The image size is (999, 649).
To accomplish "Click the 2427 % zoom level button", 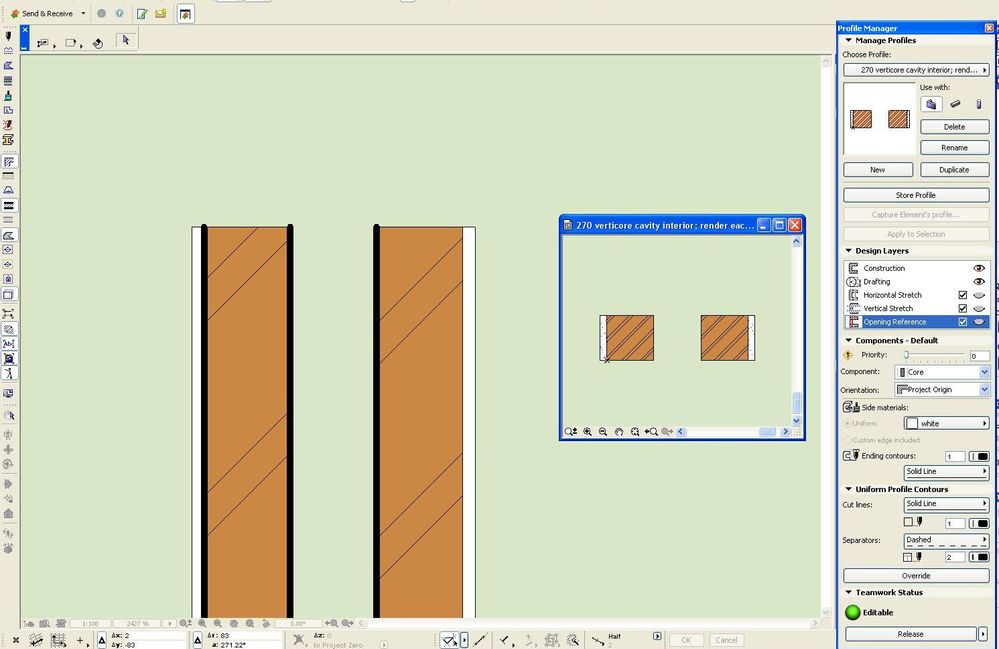I will [138, 624].
